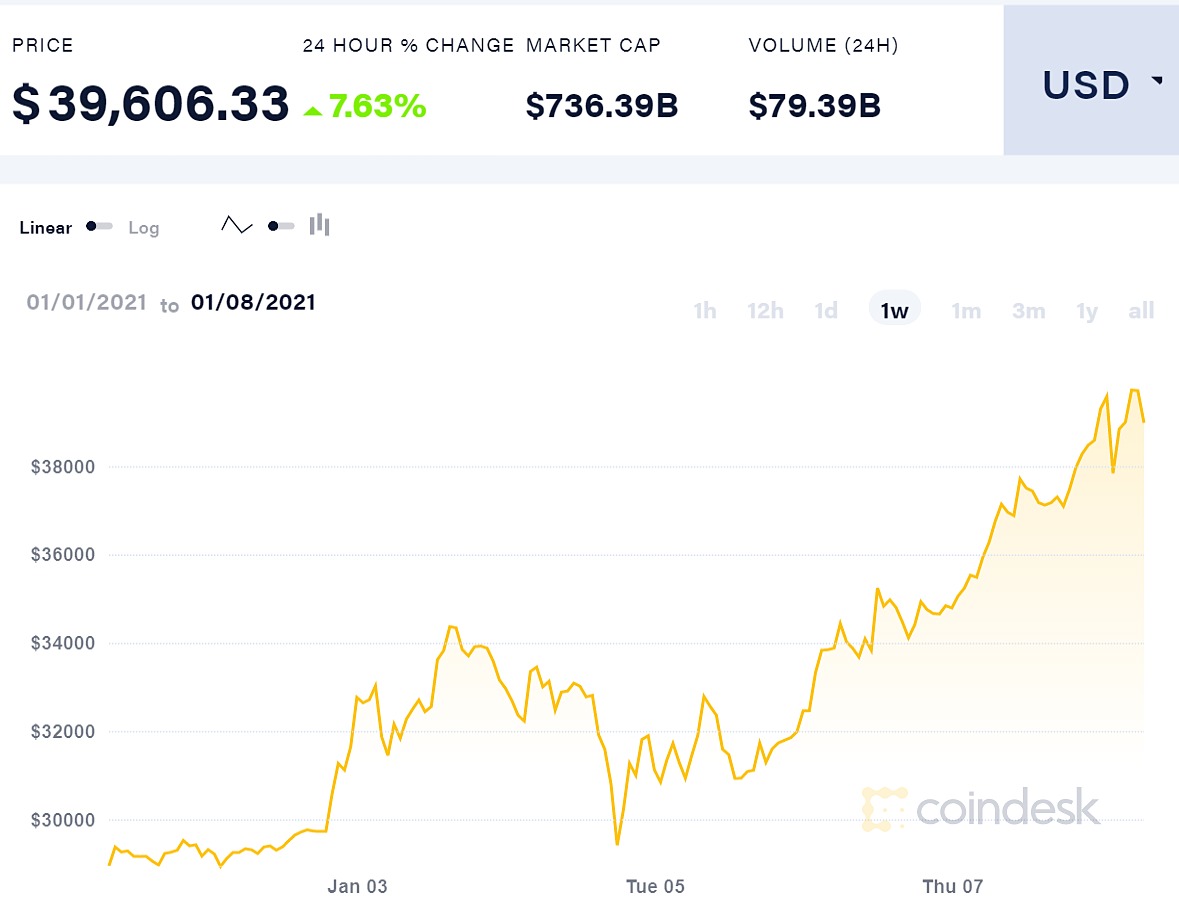Switch chart to Log scale
Viewport: 1179px width, 915px height.
pyautogui.click(x=144, y=228)
